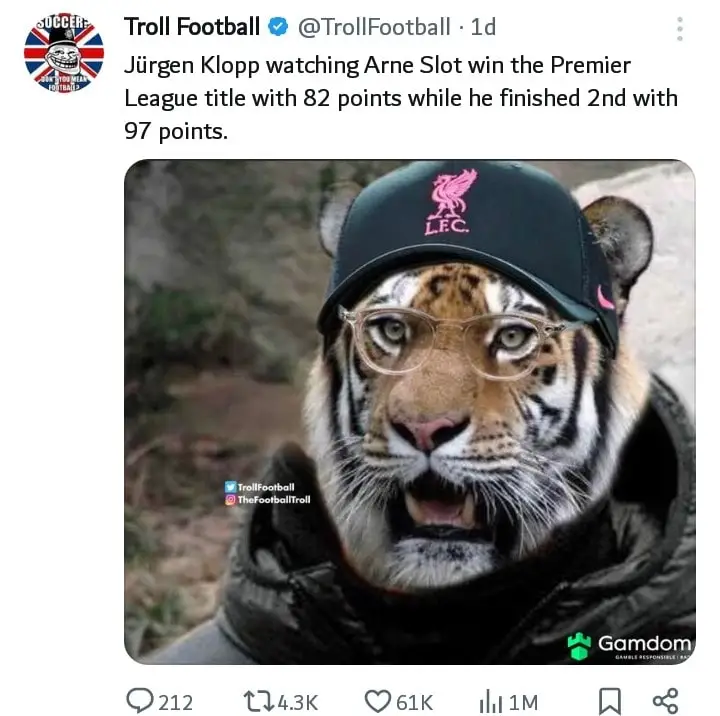Repost using the retweet arrows icon
The image size is (720, 716).
(x=258, y=701)
